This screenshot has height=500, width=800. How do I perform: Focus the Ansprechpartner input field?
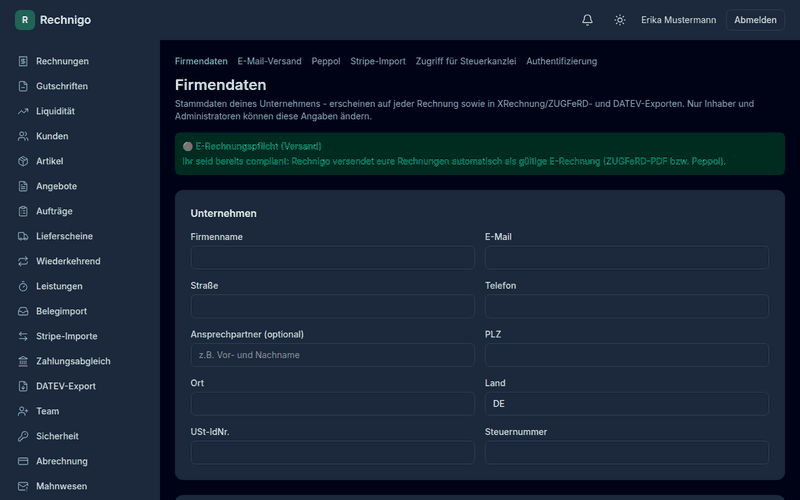click(333, 355)
